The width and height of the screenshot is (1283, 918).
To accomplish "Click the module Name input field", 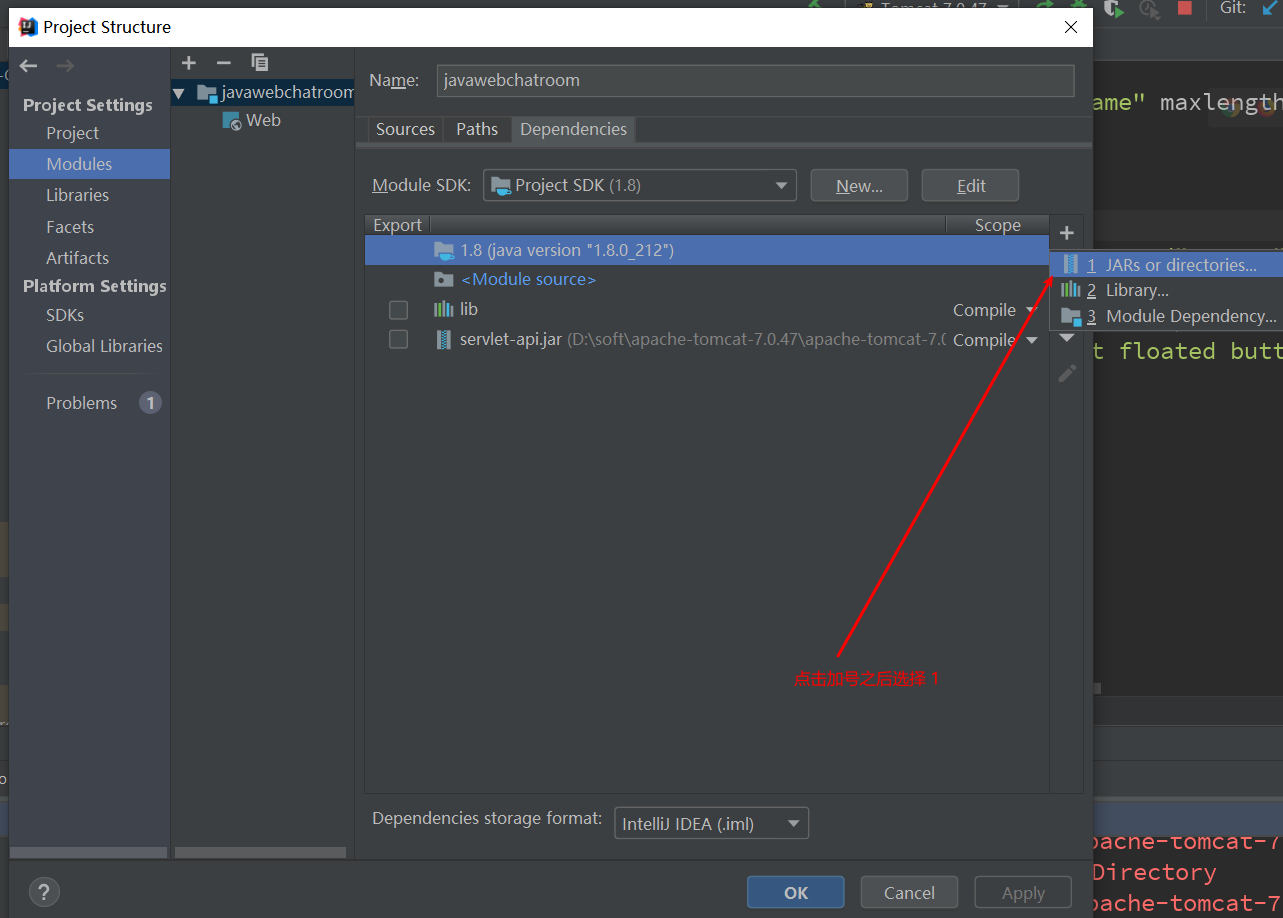I will pyautogui.click(x=756, y=80).
